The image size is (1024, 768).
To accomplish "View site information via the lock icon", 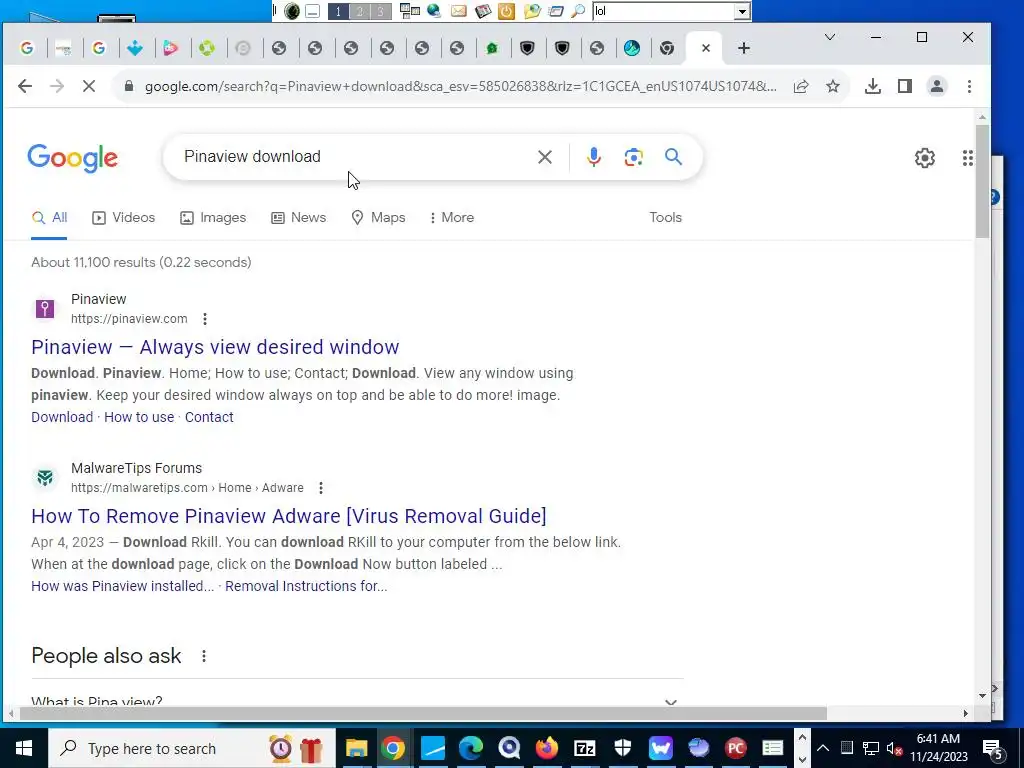I will pyautogui.click(x=129, y=86).
